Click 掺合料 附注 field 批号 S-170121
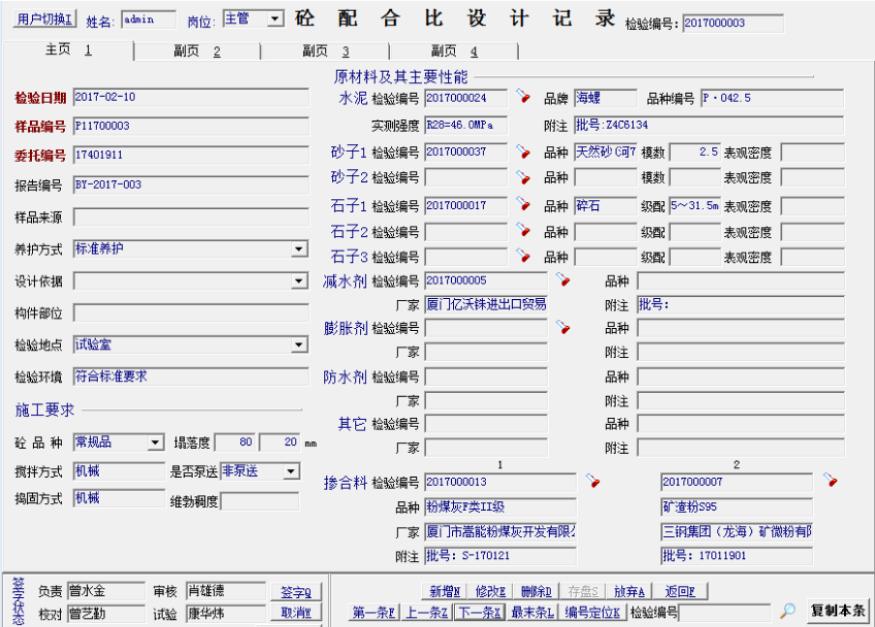This screenshot has height=627, width=875. [501, 556]
